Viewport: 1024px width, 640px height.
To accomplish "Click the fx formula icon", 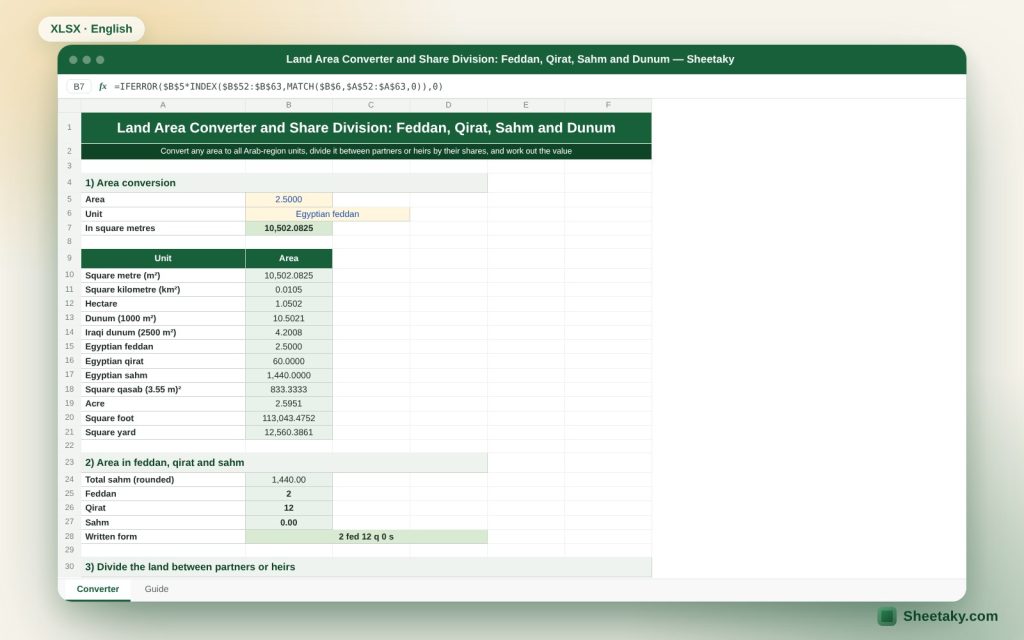I will (103, 86).
